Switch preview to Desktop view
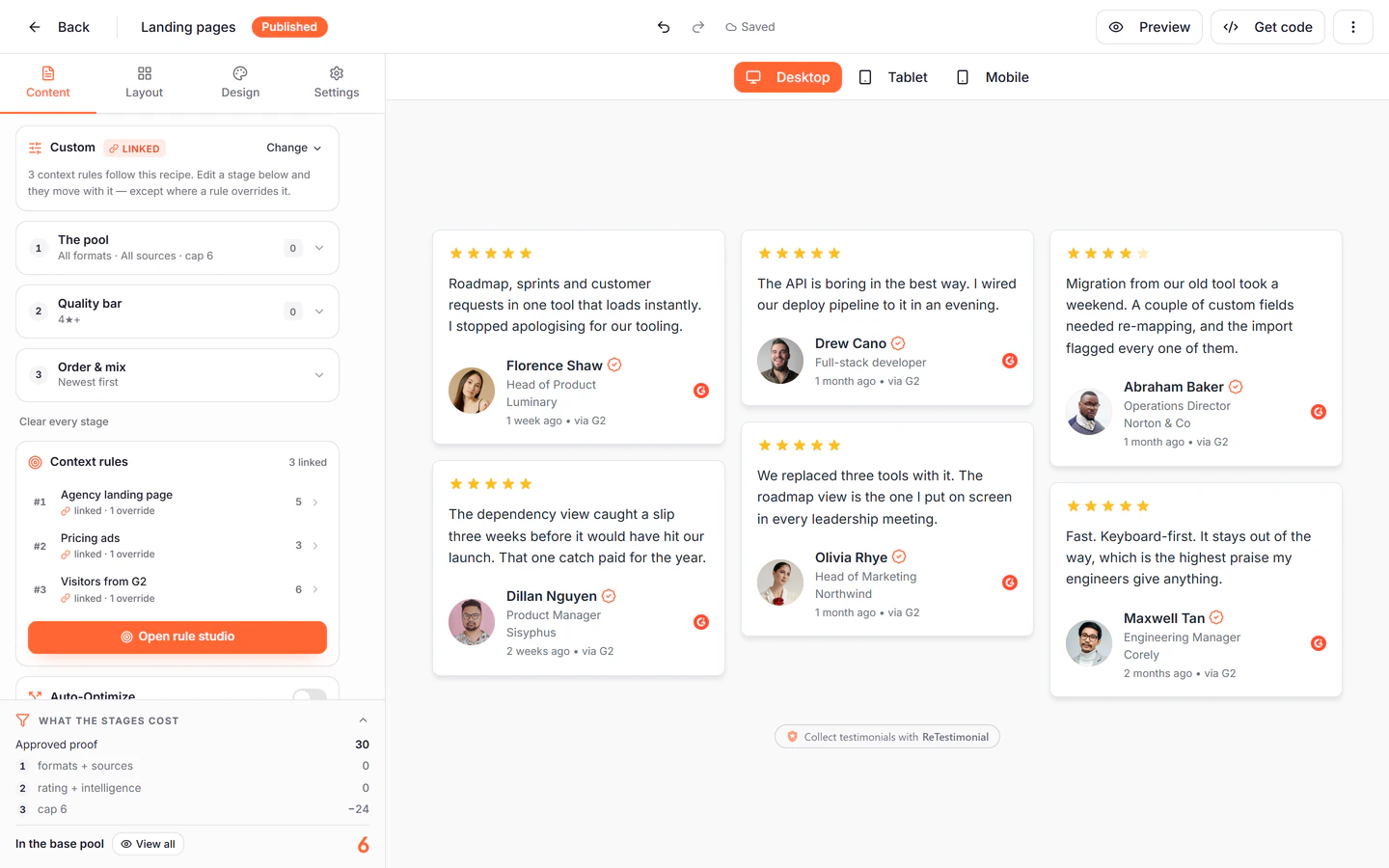The width and height of the screenshot is (1389, 868). [x=788, y=77]
